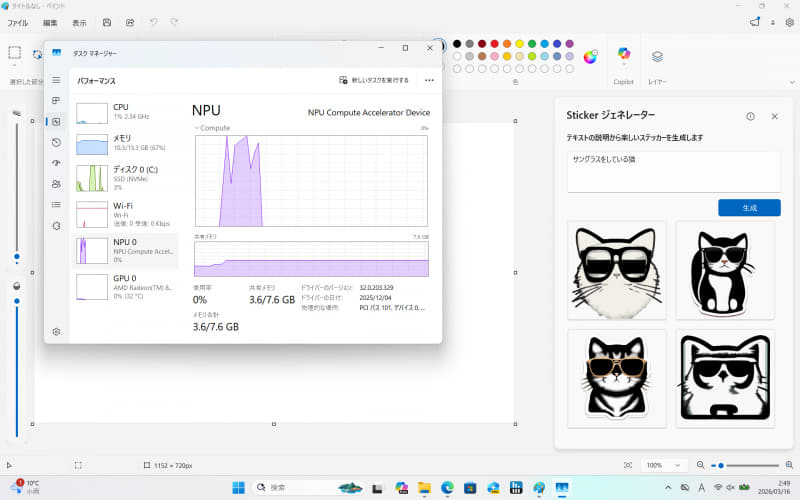Pick the green color swatch

tap(532, 44)
